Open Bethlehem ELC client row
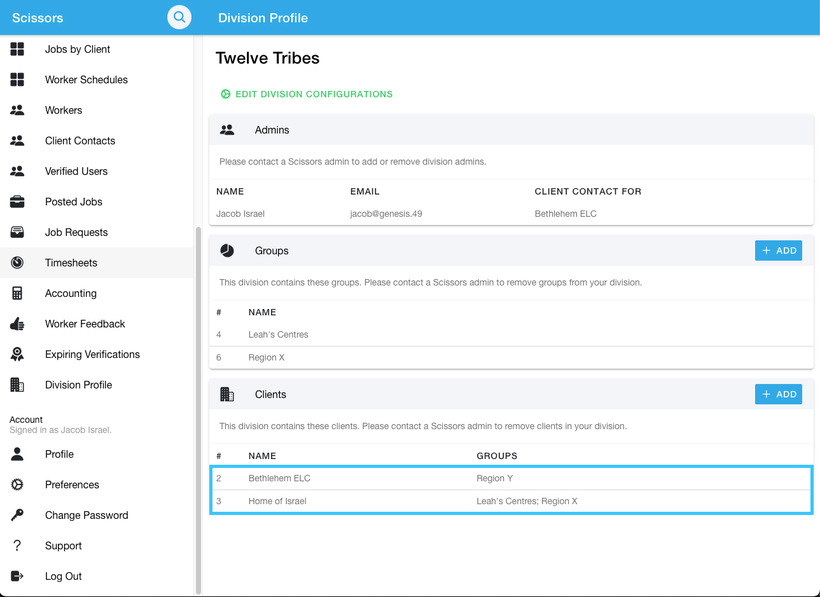820x597 pixels. [x=511, y=478]
